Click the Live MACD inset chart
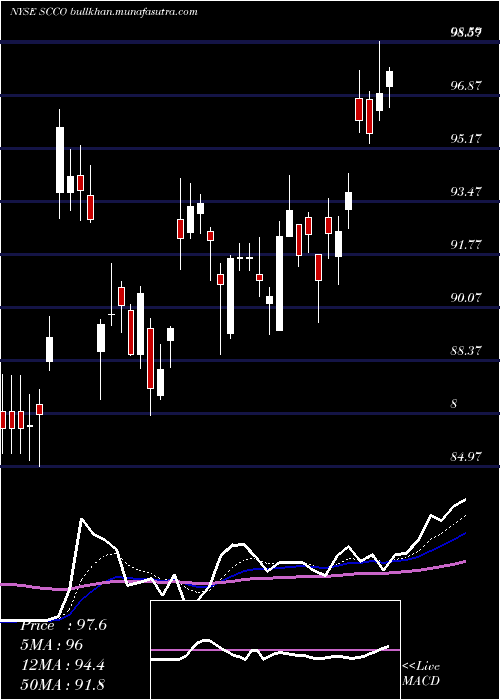This screenshot has height=700, width=500. click(275, 650)
